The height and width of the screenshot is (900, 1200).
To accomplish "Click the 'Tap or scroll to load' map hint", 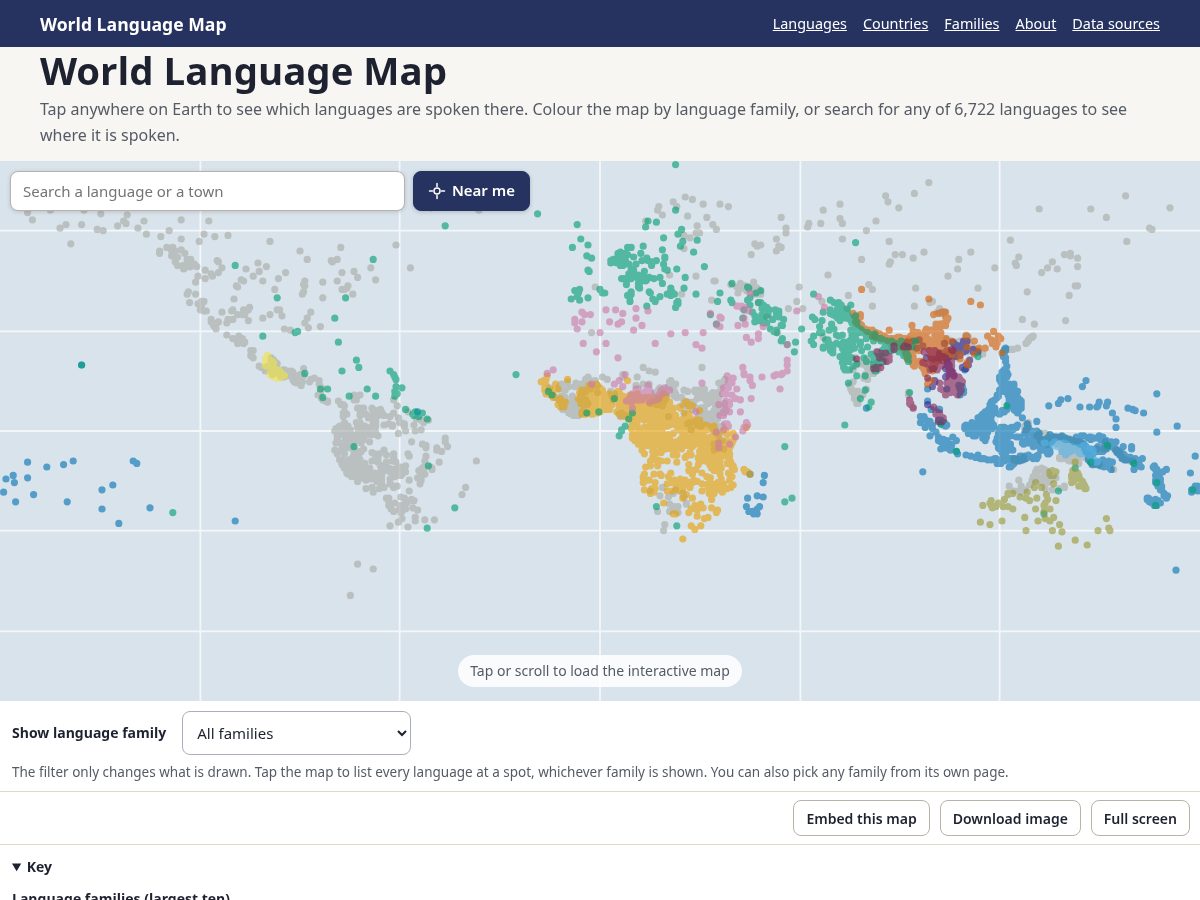I will point(600,671).
